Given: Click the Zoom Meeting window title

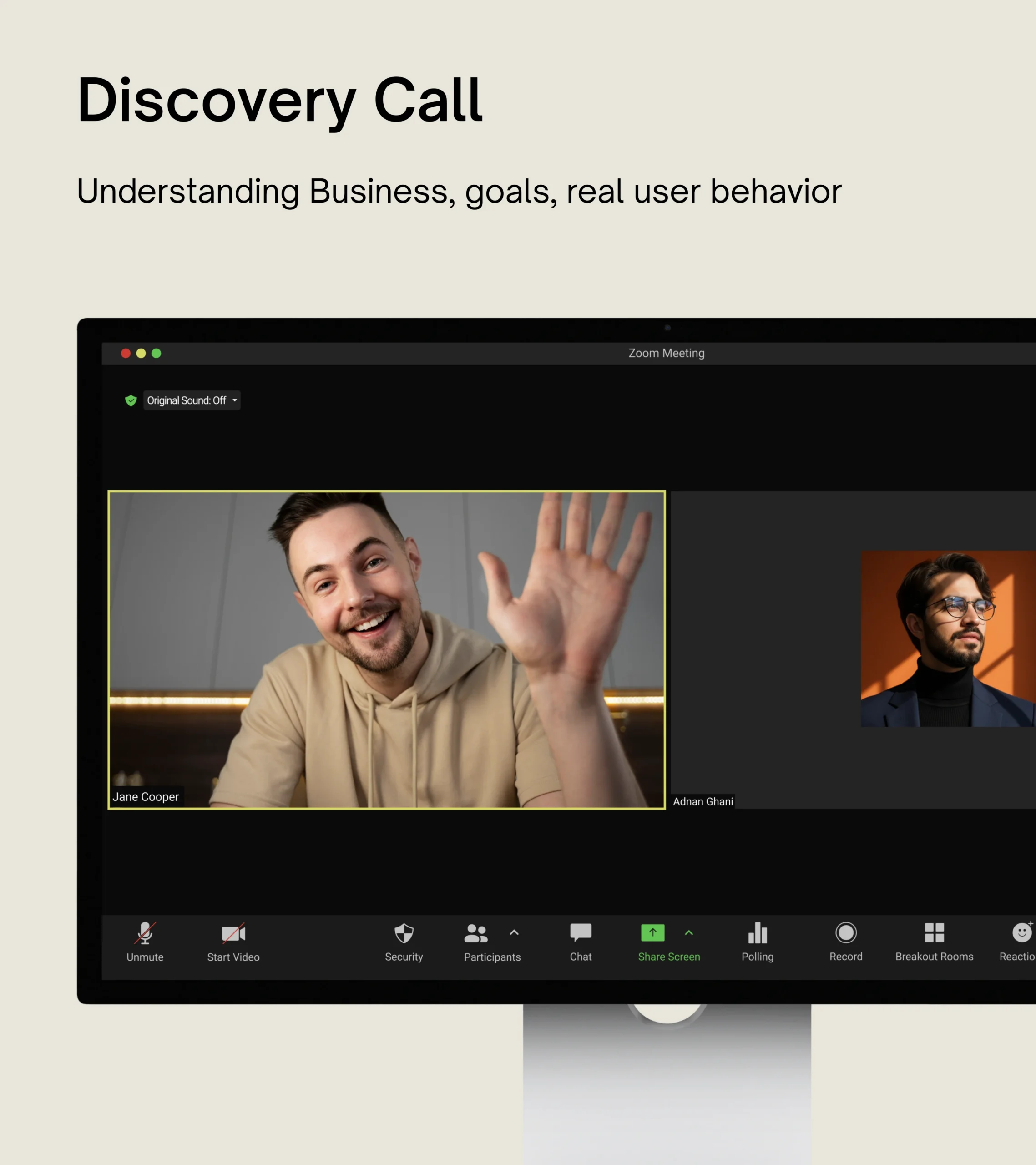Looking at the screenshot, I should (x=666, y=353).
